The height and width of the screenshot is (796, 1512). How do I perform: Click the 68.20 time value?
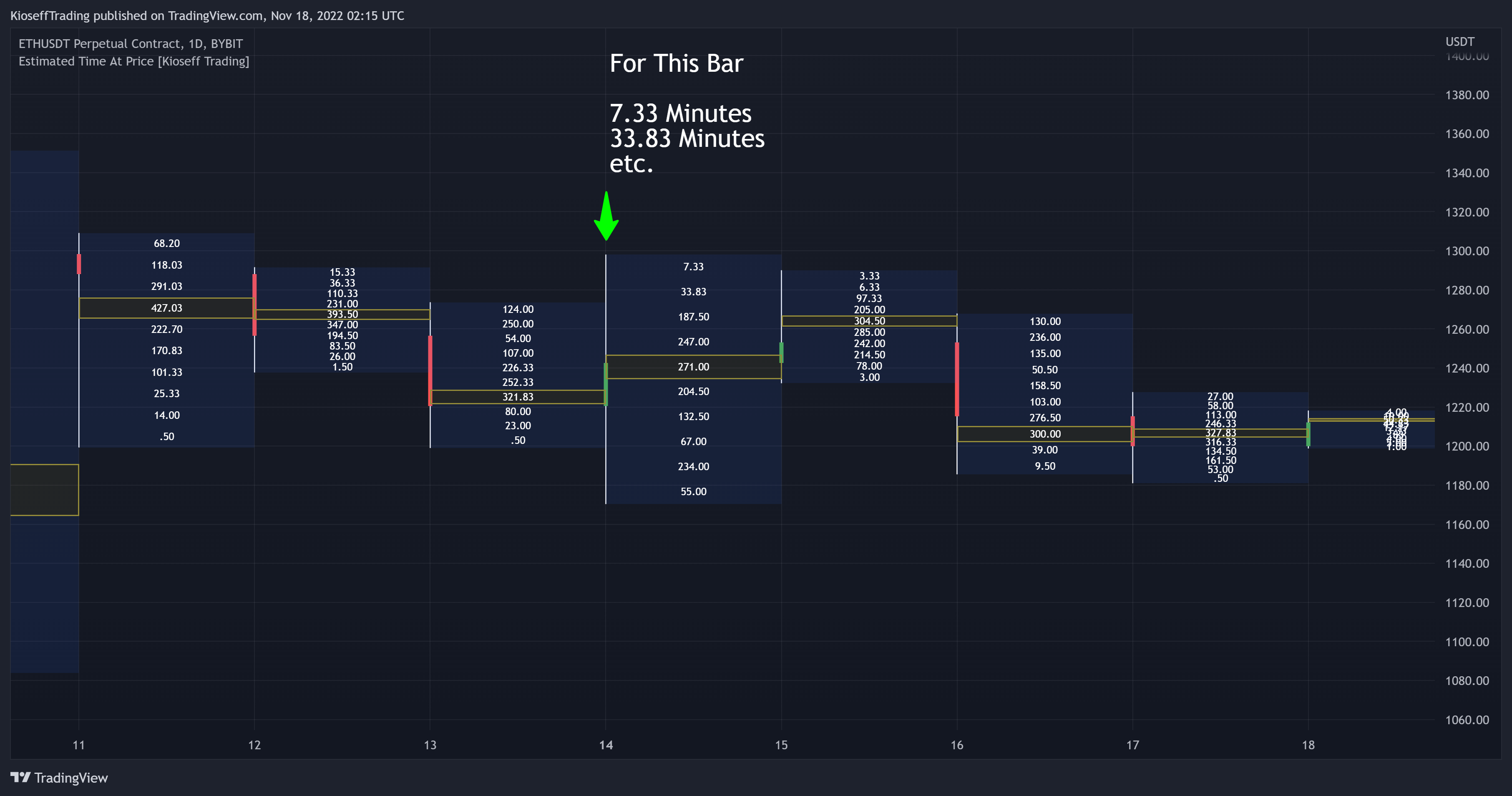(x=167, y=244)
